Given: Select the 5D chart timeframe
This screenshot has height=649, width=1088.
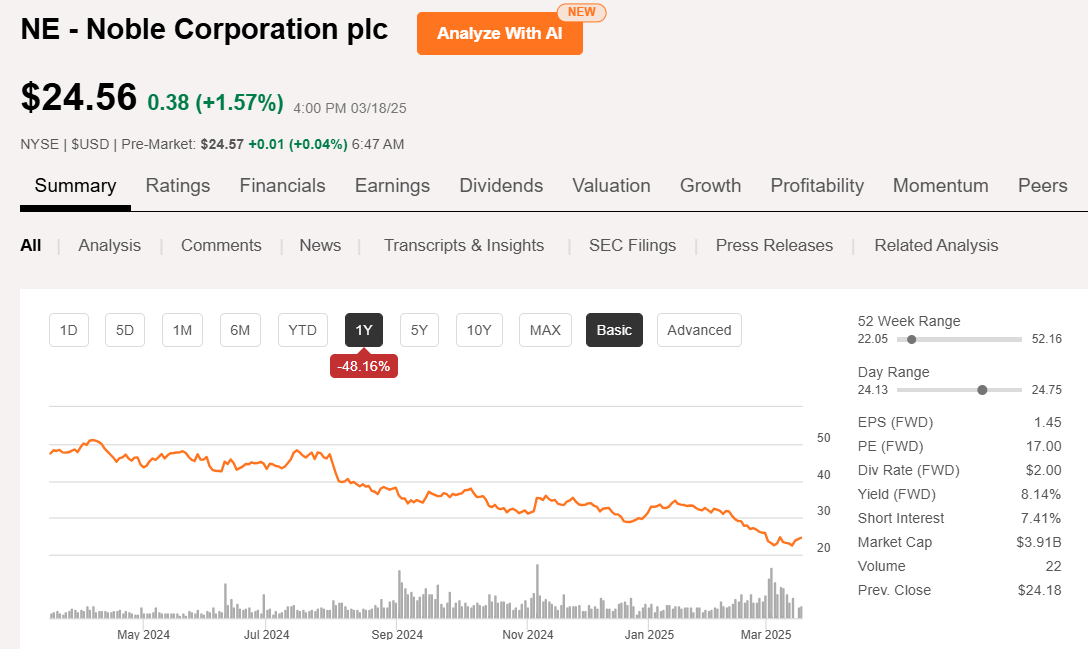Looking at the screenshot, I should pyautogui.click(x=124, y=330).
